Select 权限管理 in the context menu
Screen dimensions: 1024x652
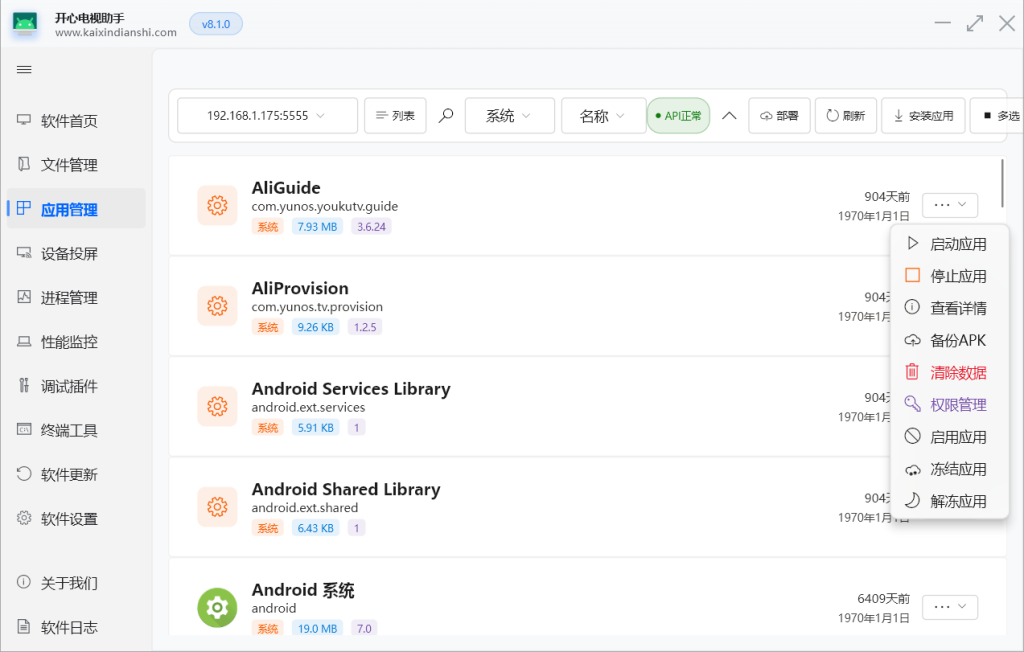pyautogui.click(x=957, y=405)
